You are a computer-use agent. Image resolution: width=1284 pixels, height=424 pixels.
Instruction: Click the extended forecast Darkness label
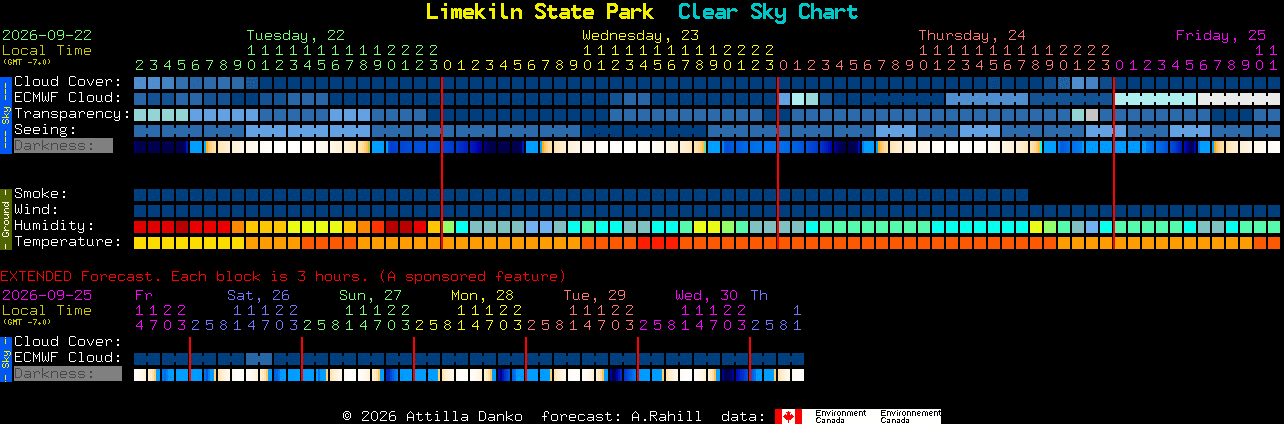click(x=67, y=374)
